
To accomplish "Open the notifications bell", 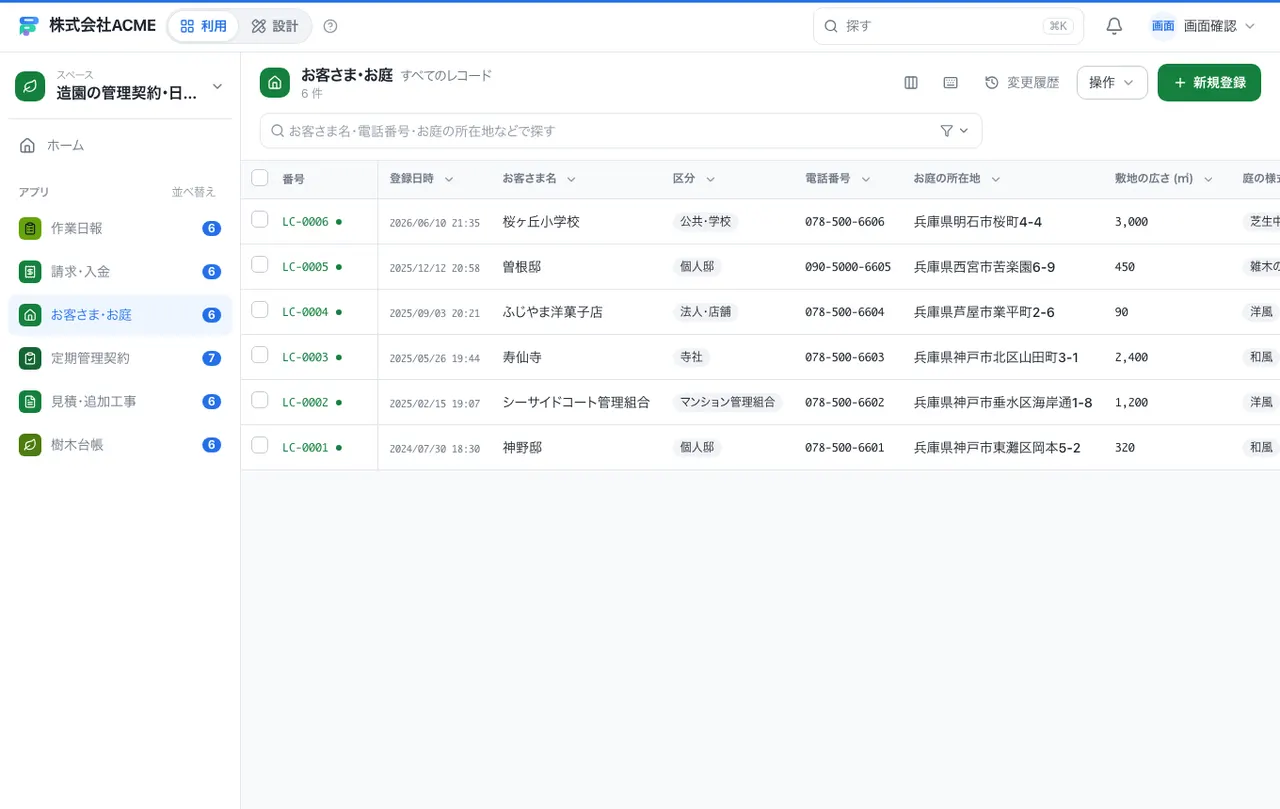I will click(1114, 26).
